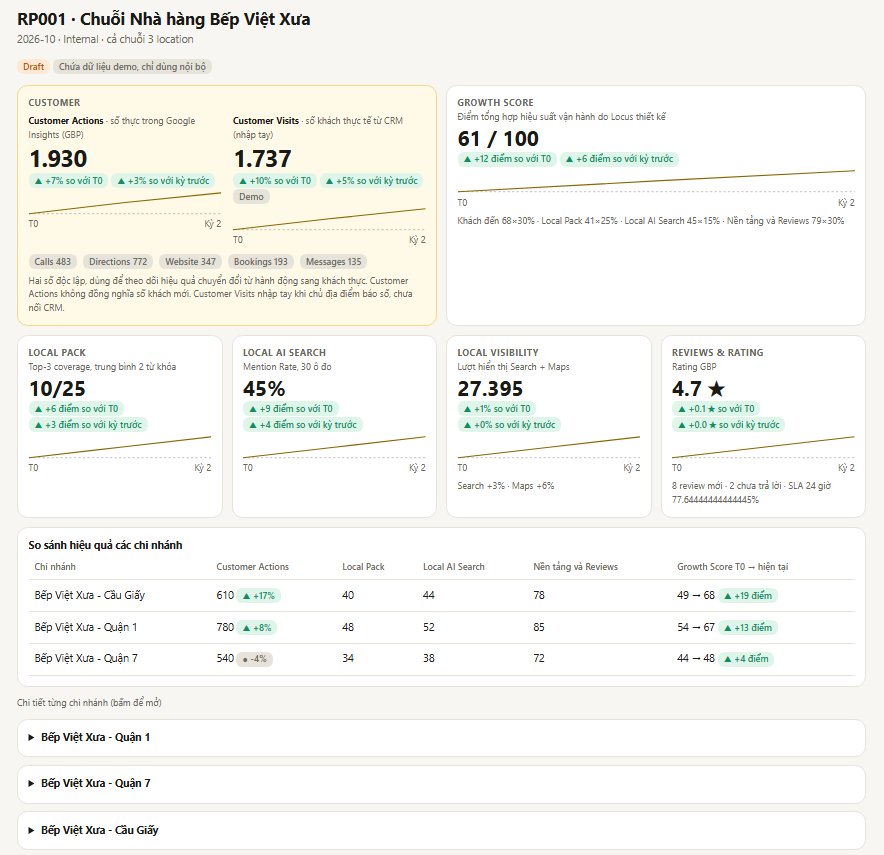
Task: Click the report title RP001 heading
Action: tap(163, 20)
